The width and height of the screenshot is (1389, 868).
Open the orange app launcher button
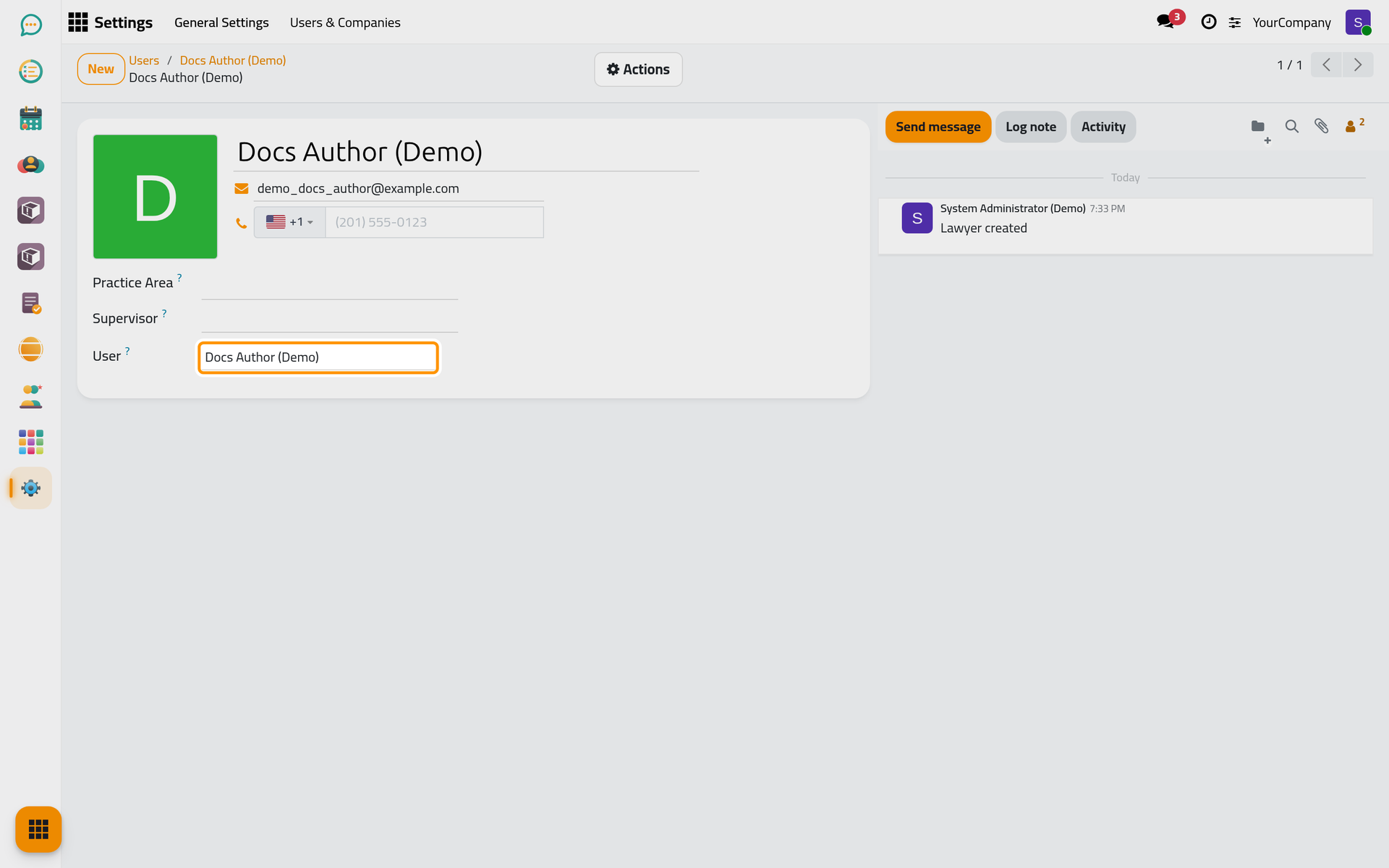coord(38,829)
